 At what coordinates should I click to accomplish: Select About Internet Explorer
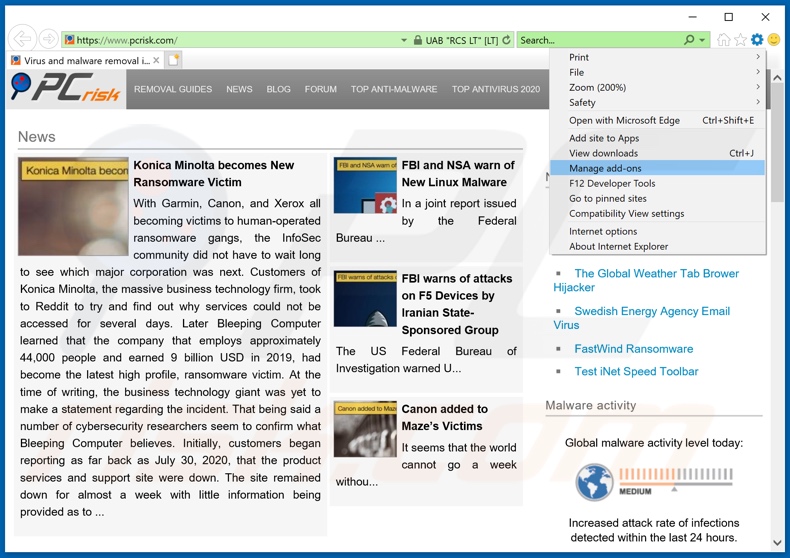(x=657, y=246)
